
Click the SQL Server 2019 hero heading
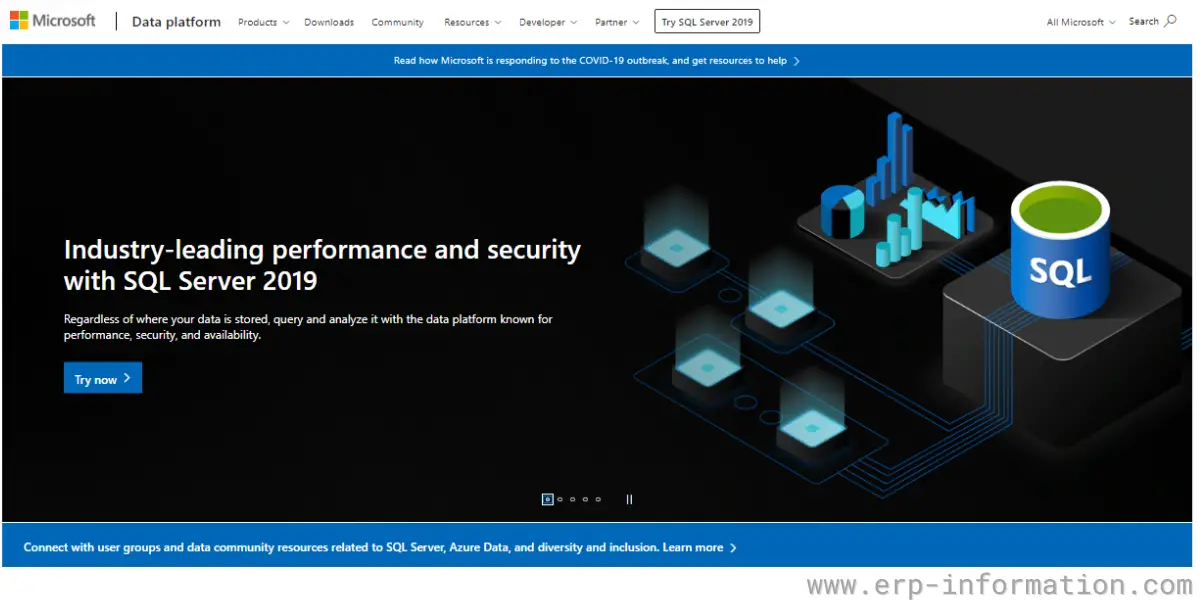point(322,265)
